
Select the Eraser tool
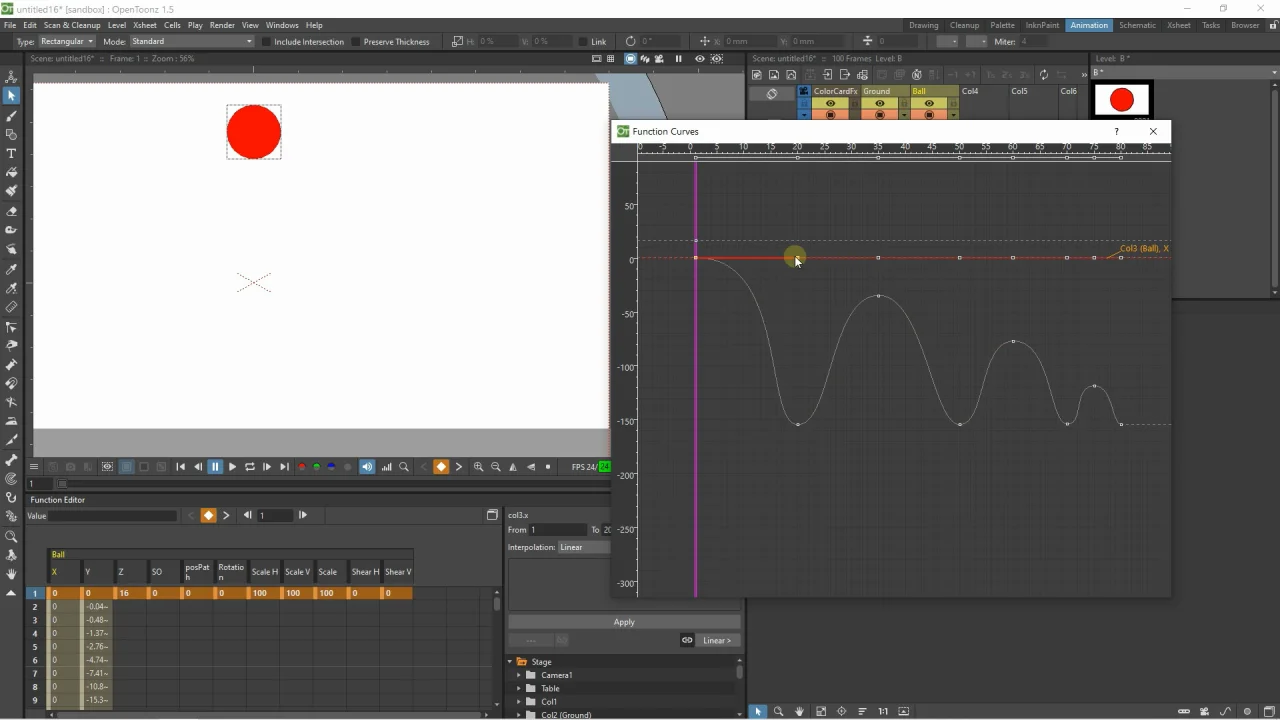(11, 212)
